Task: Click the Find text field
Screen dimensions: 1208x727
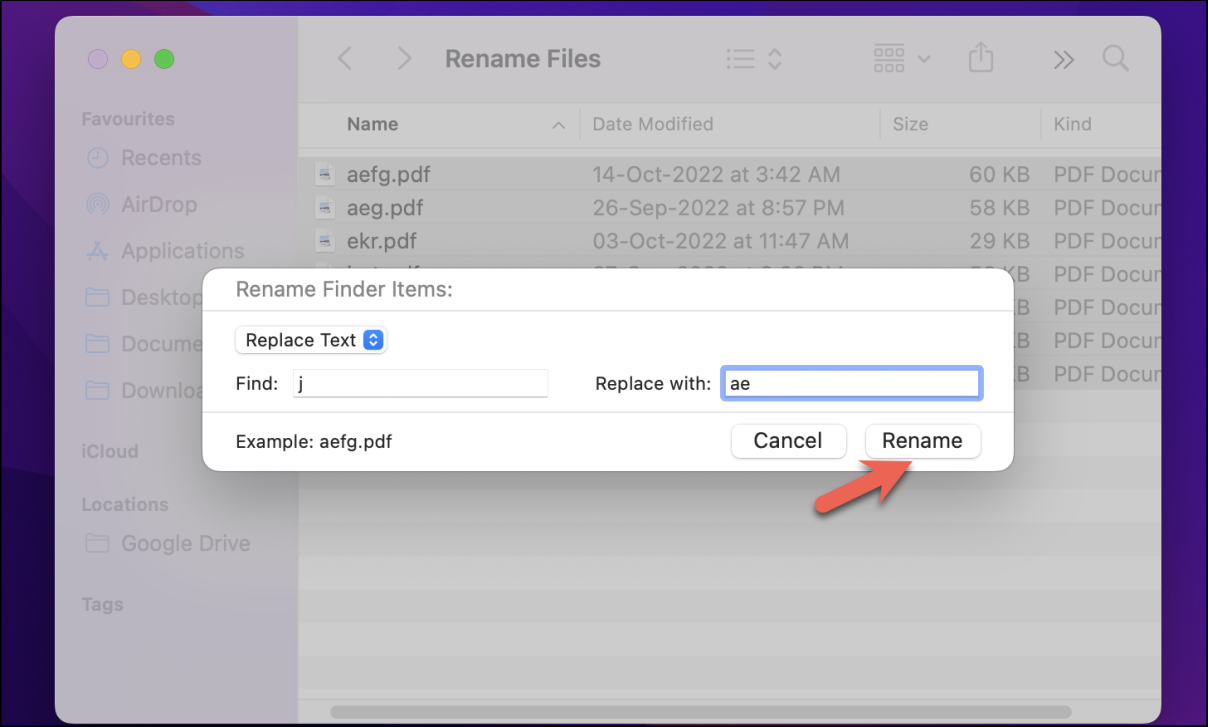Action: (x=420, y=384)
